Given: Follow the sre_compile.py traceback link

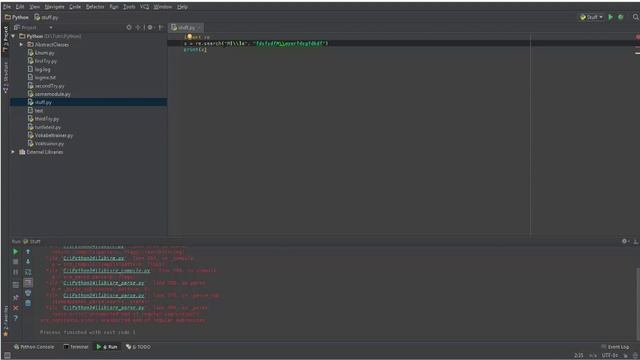Looking at the screenshot, I should [107, 271].
